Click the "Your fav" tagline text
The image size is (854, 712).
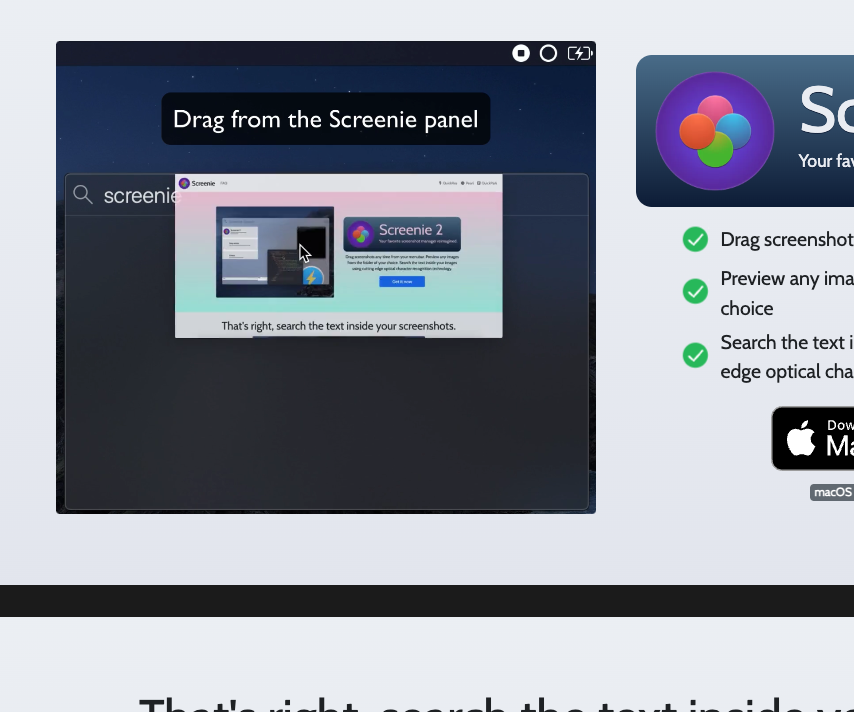pyautogui.click(x=826, y=161)
